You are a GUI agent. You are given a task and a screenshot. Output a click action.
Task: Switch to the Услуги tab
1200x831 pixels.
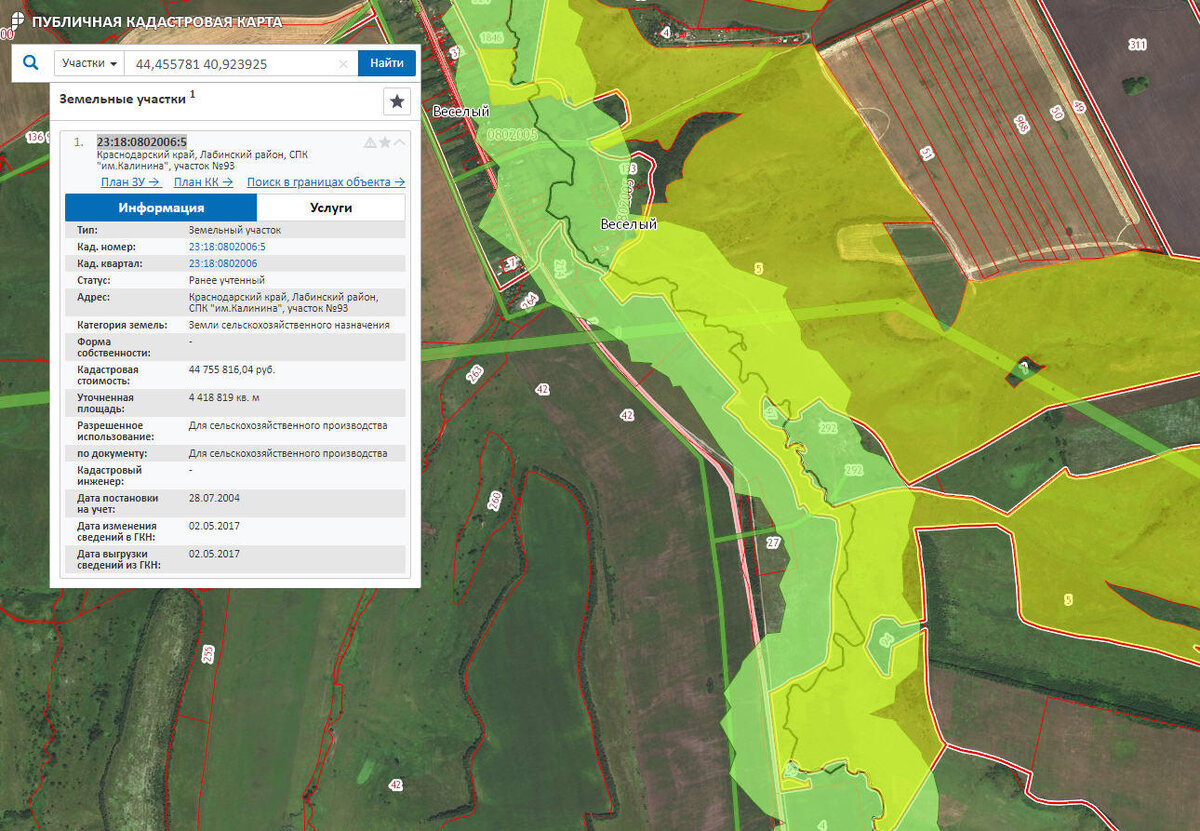(x=331, y=208)
